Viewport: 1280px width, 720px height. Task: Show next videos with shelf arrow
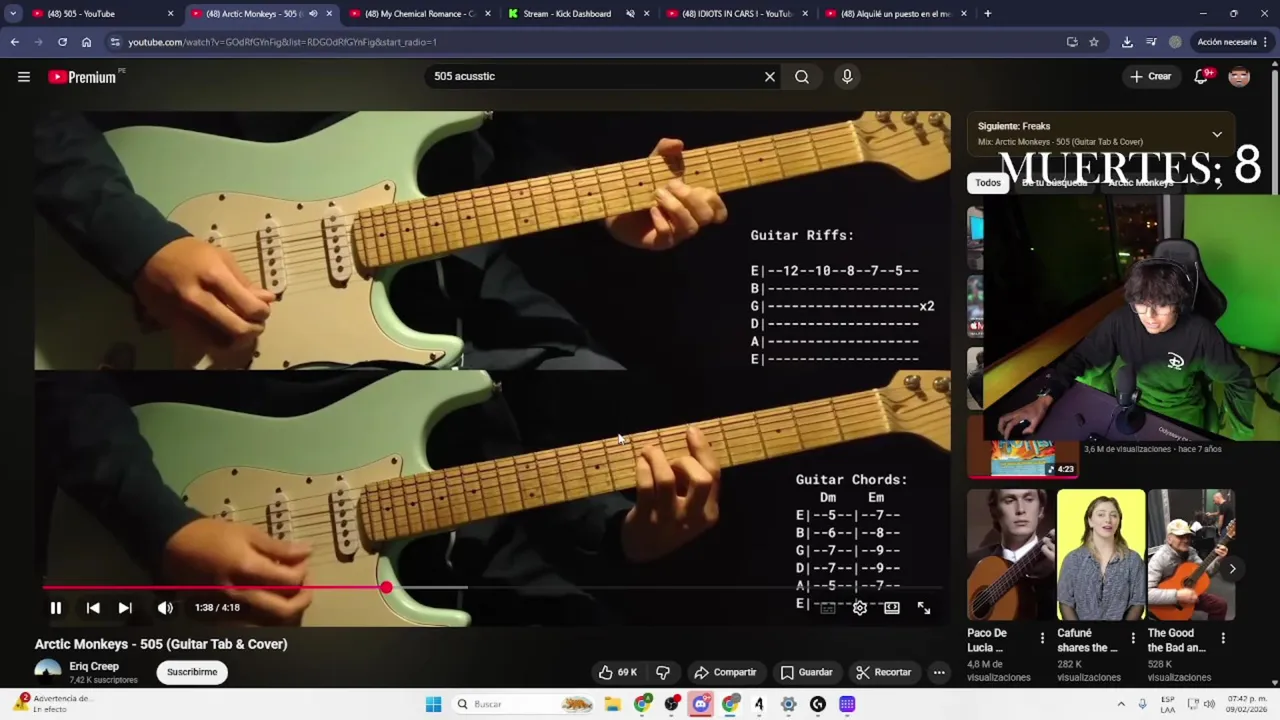click(x=1232, y=569)
